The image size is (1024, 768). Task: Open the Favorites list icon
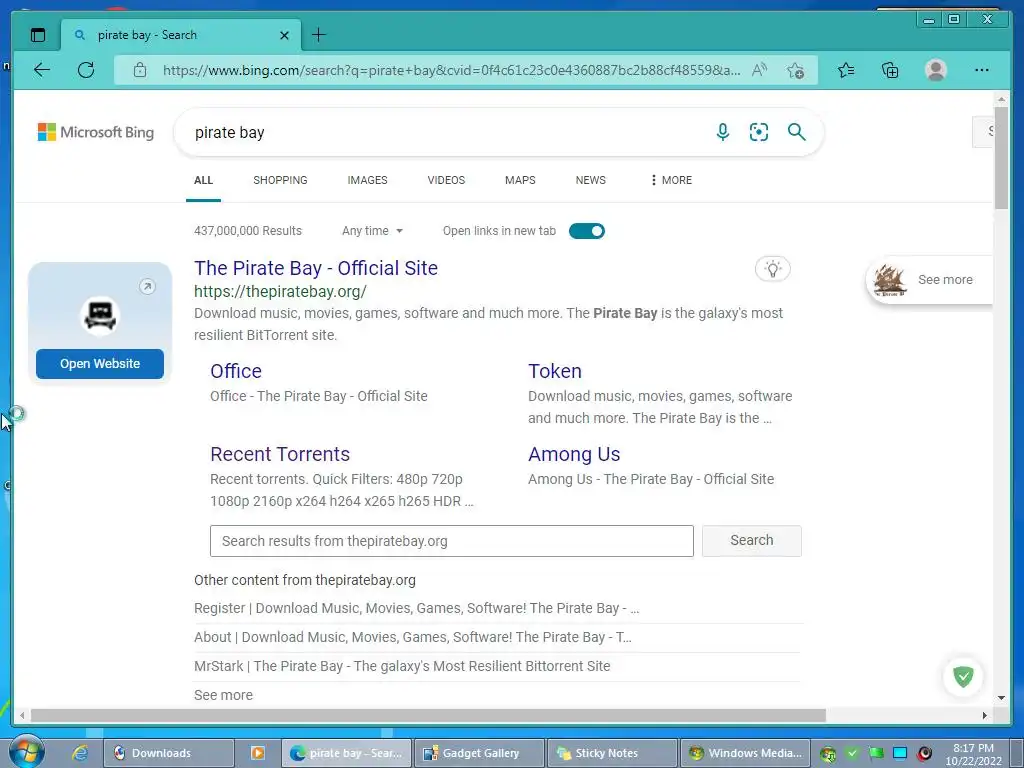[x=846, y=70]
